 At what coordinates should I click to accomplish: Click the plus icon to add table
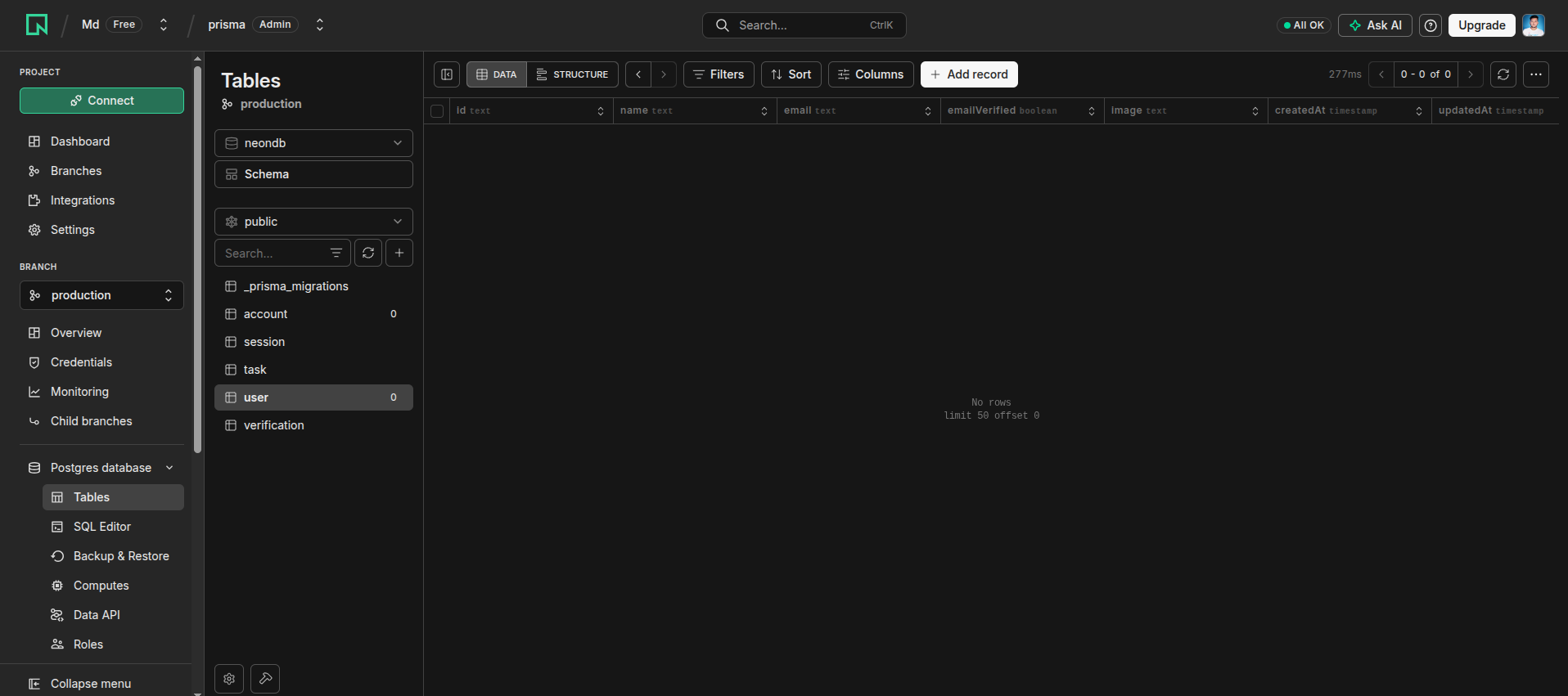399,253
